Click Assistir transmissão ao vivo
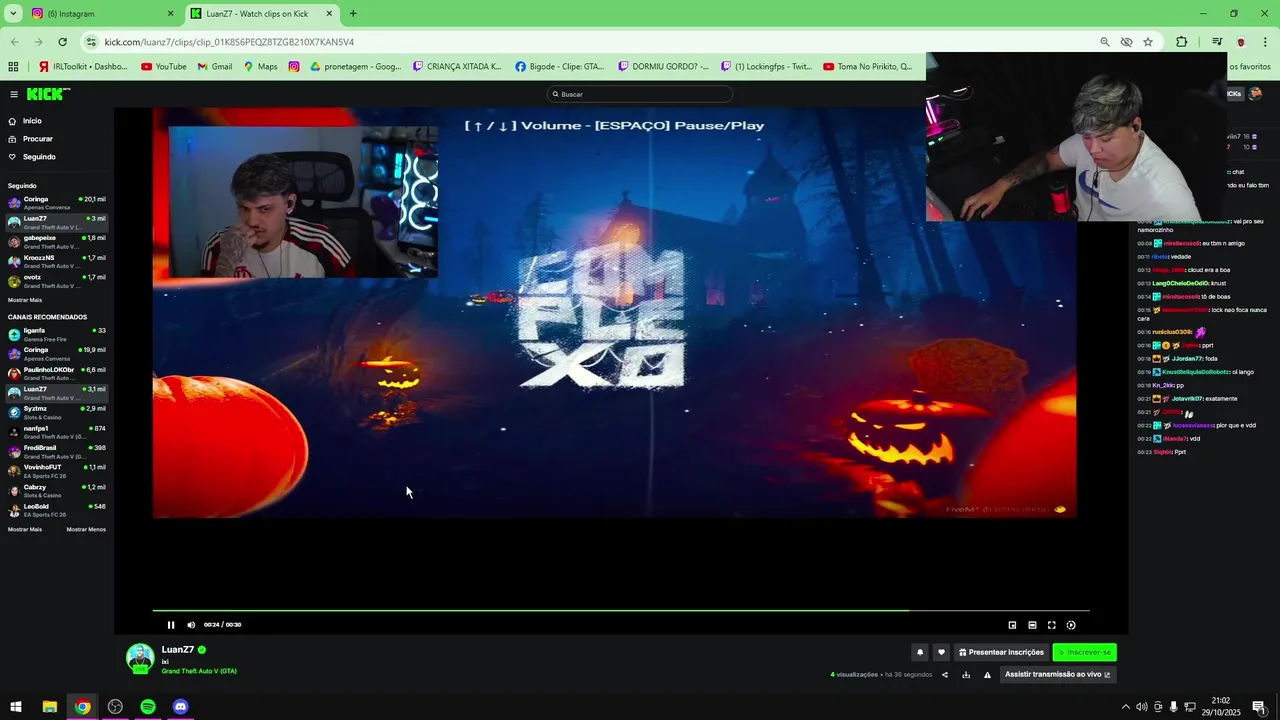Screen dimensions: 1280x720 (x=1057, y=675)
